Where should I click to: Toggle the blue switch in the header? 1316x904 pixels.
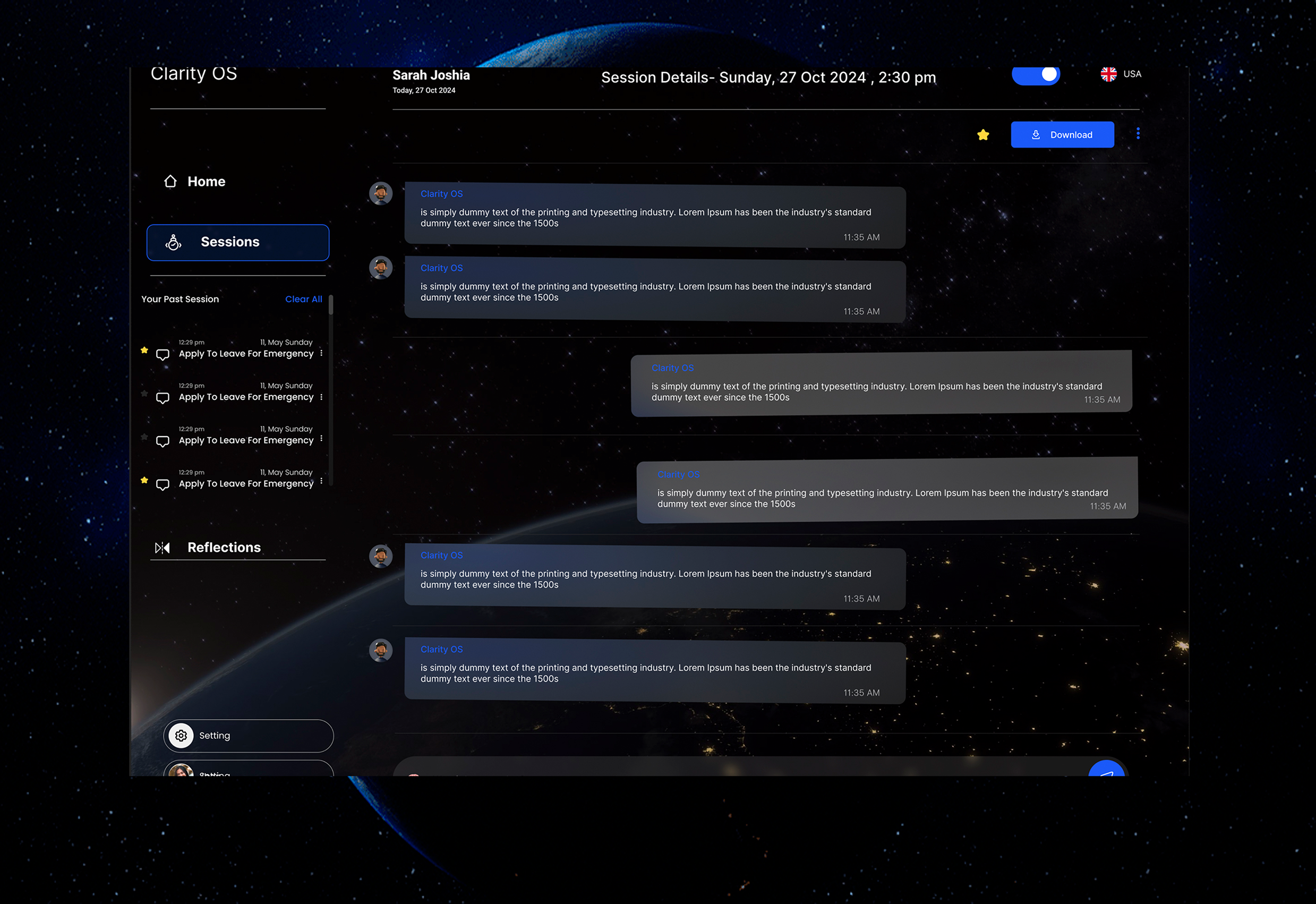pos(1036,75)
